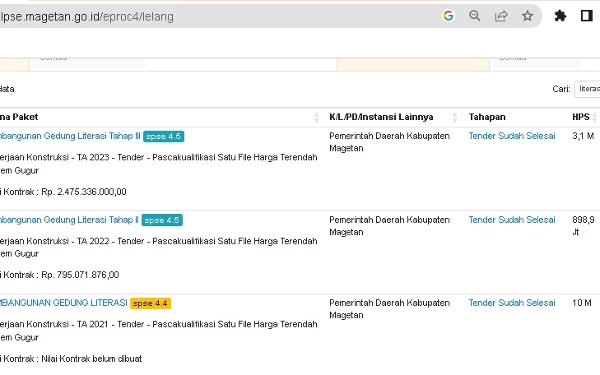This screenshot has height=375, width=600.
Task: Click the share page icon
Action: coord(501,16)
